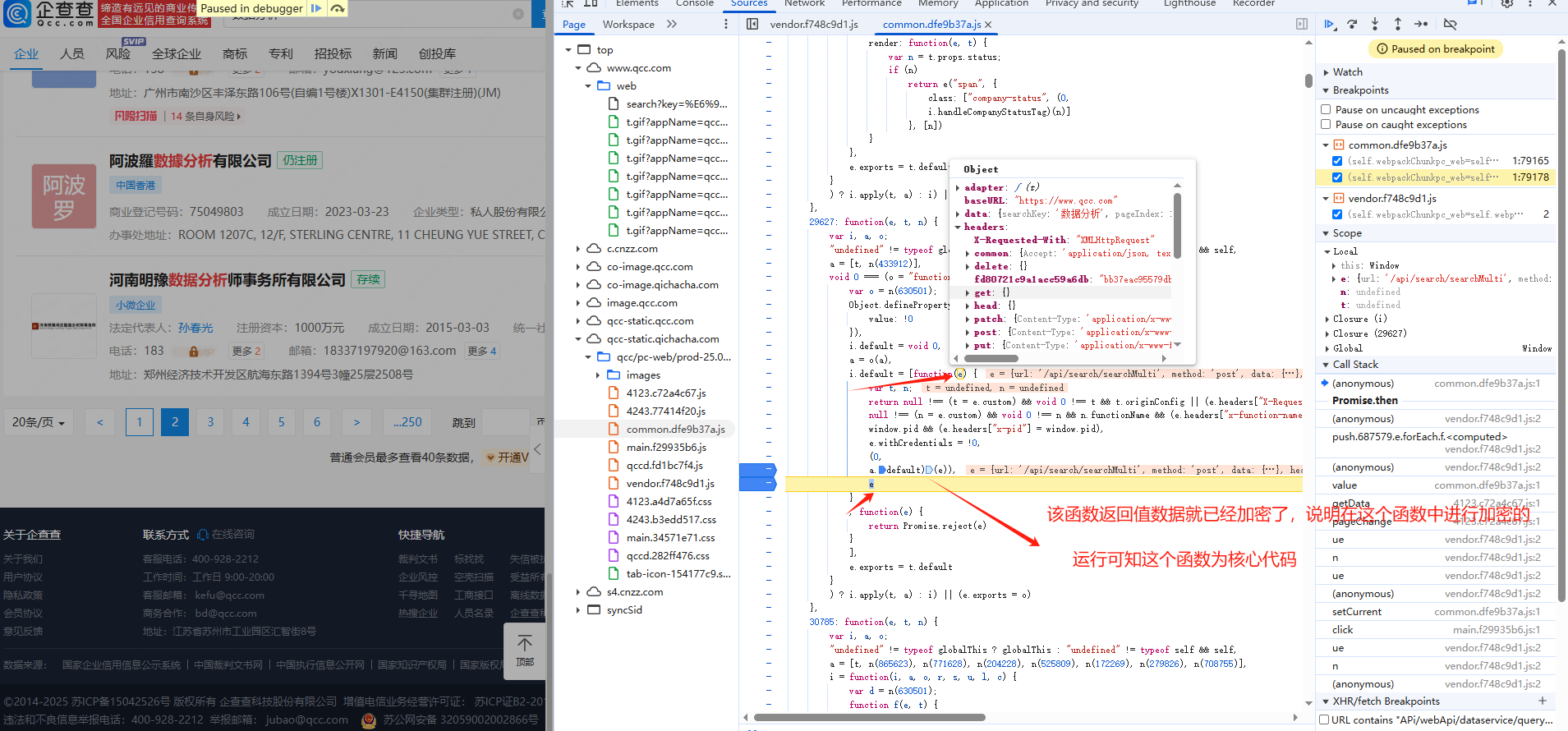This screenshot has width=1568, height=731.
Task: Click the vertical scrollbar of code editor
Action: [x=1308, y=80]
